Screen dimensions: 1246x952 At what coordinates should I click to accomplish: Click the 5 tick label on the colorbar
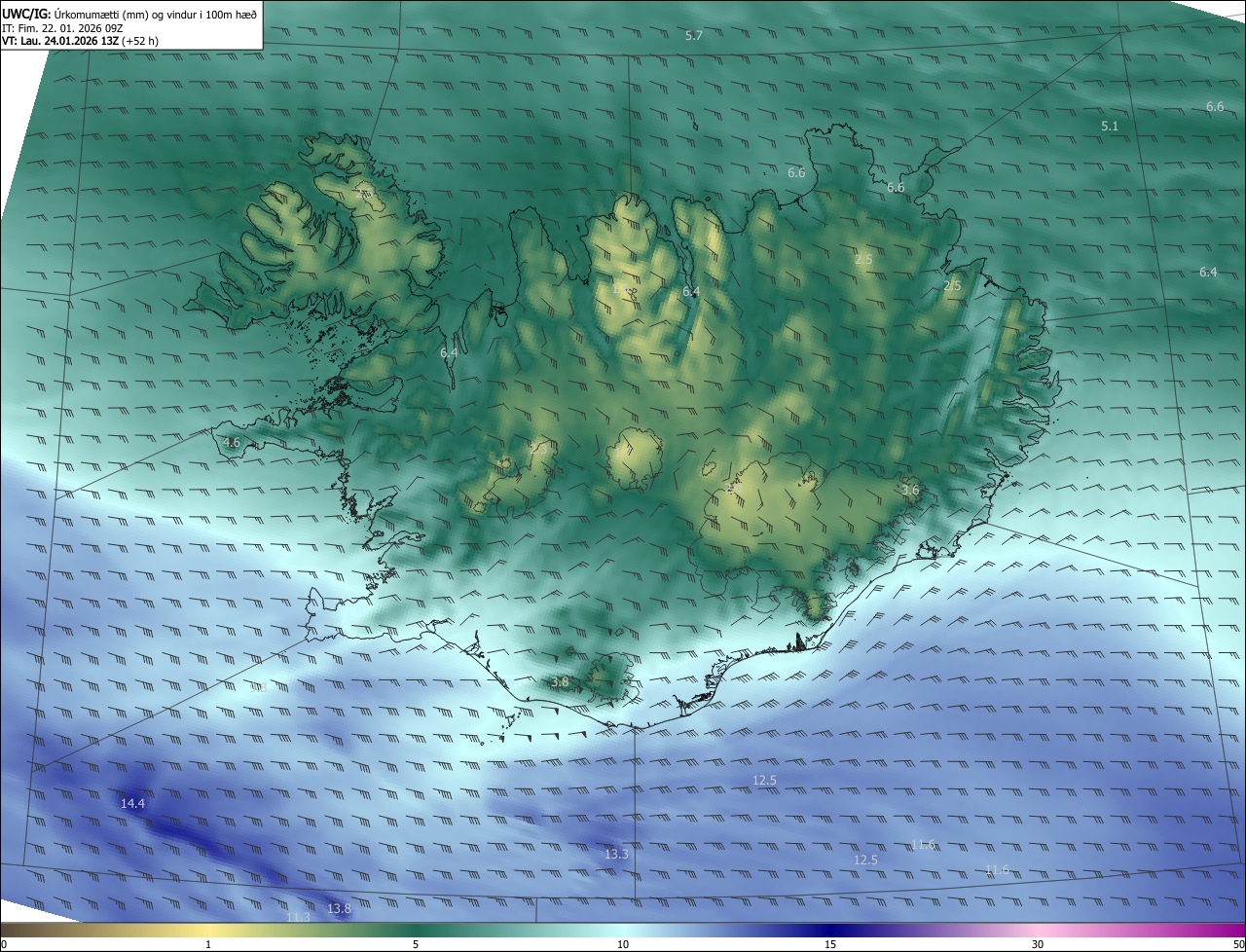pos(416,944)
